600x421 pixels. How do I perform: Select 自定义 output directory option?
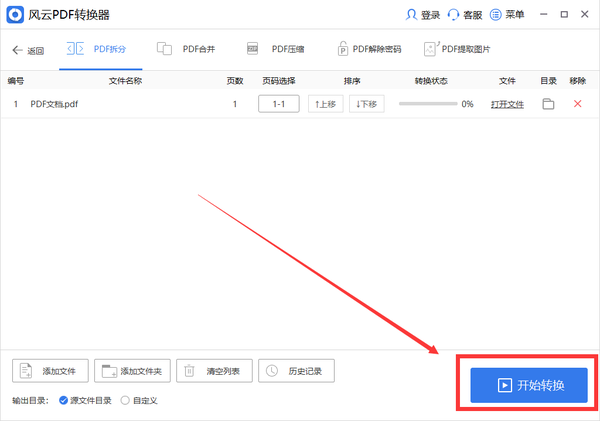click(x=125, y=400)
